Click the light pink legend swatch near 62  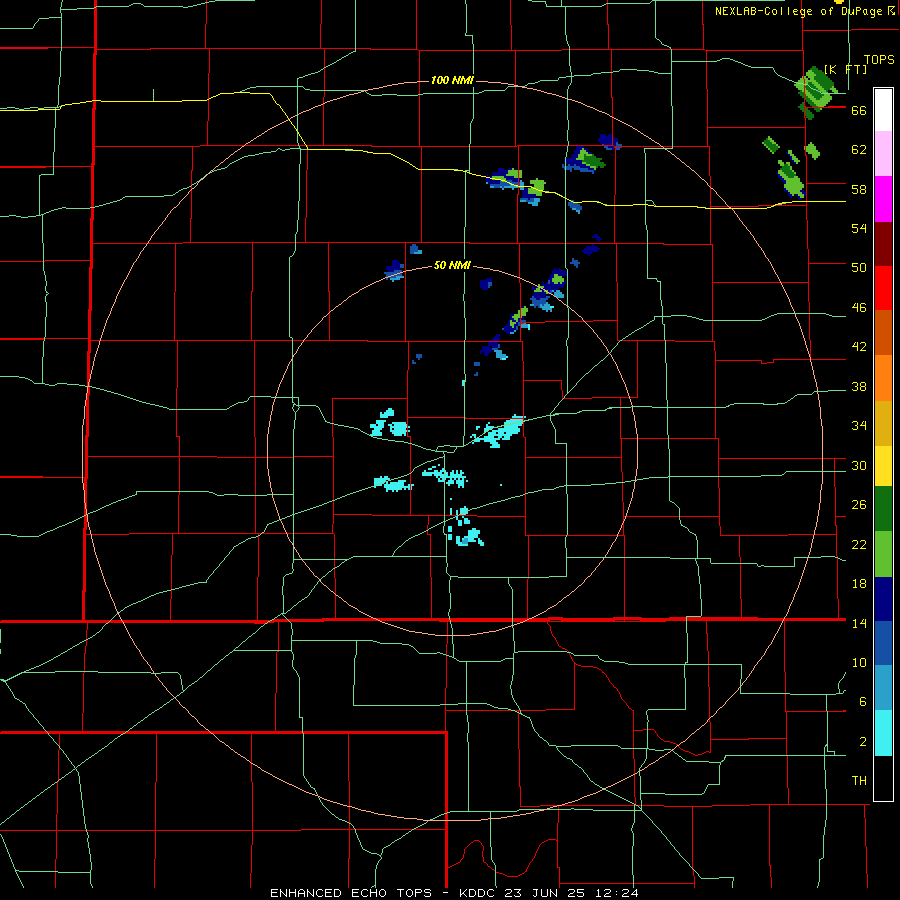(883, 154)
